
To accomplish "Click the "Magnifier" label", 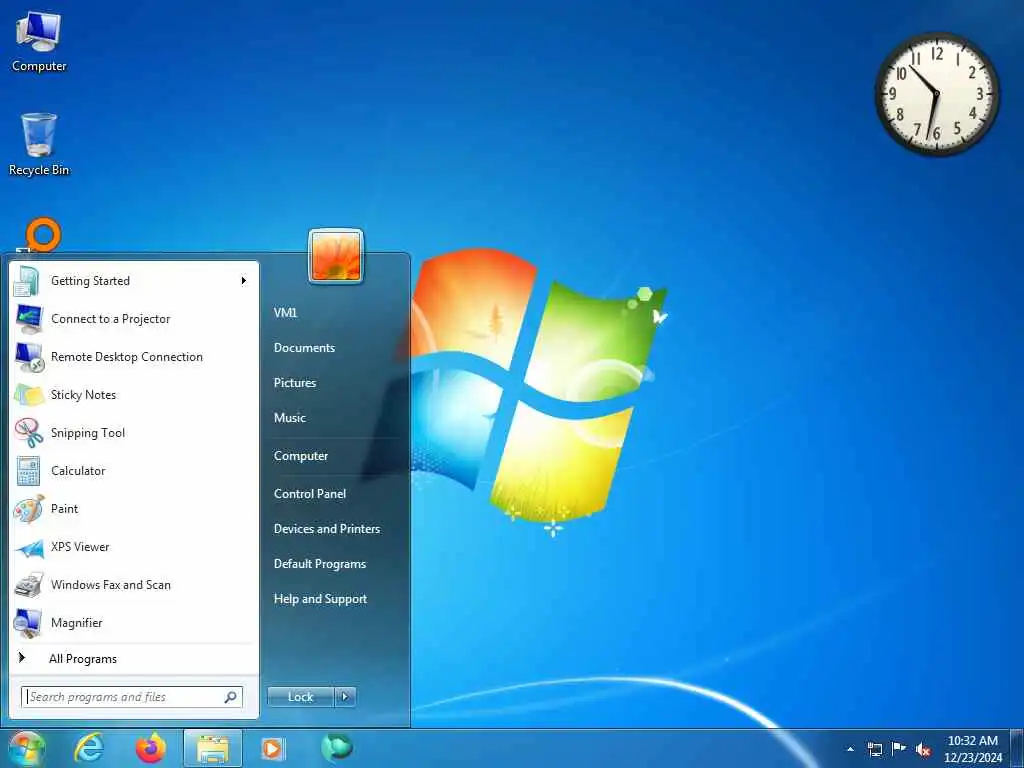I will click(x=76, y=623).
